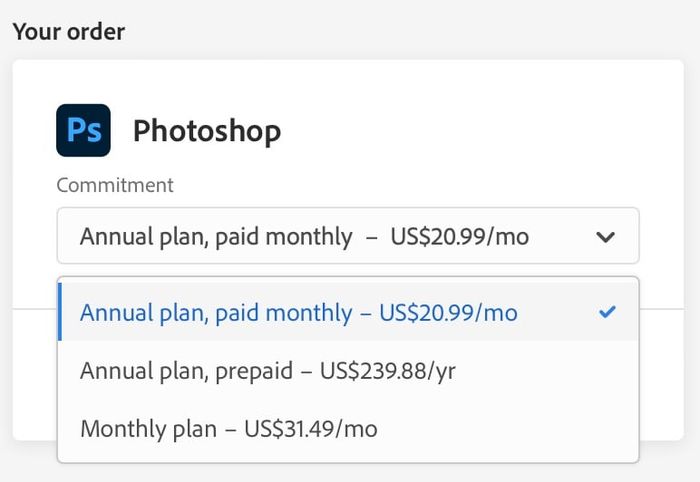Click the blue checkmark beside the selected plan

tap(607, 312)
